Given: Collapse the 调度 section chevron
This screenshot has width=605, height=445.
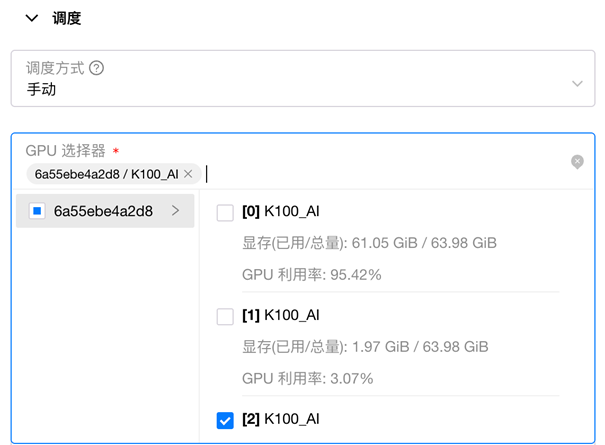Looking at the screenshot, I should point(32,18).
